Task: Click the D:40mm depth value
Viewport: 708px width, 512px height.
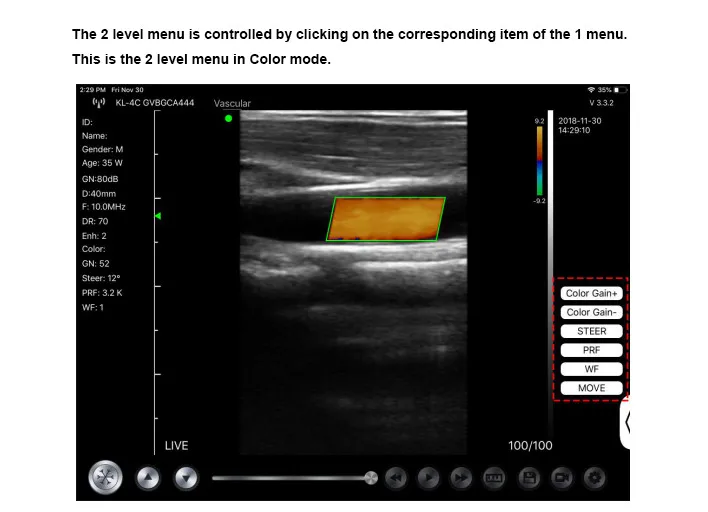Action: point(99,194)
